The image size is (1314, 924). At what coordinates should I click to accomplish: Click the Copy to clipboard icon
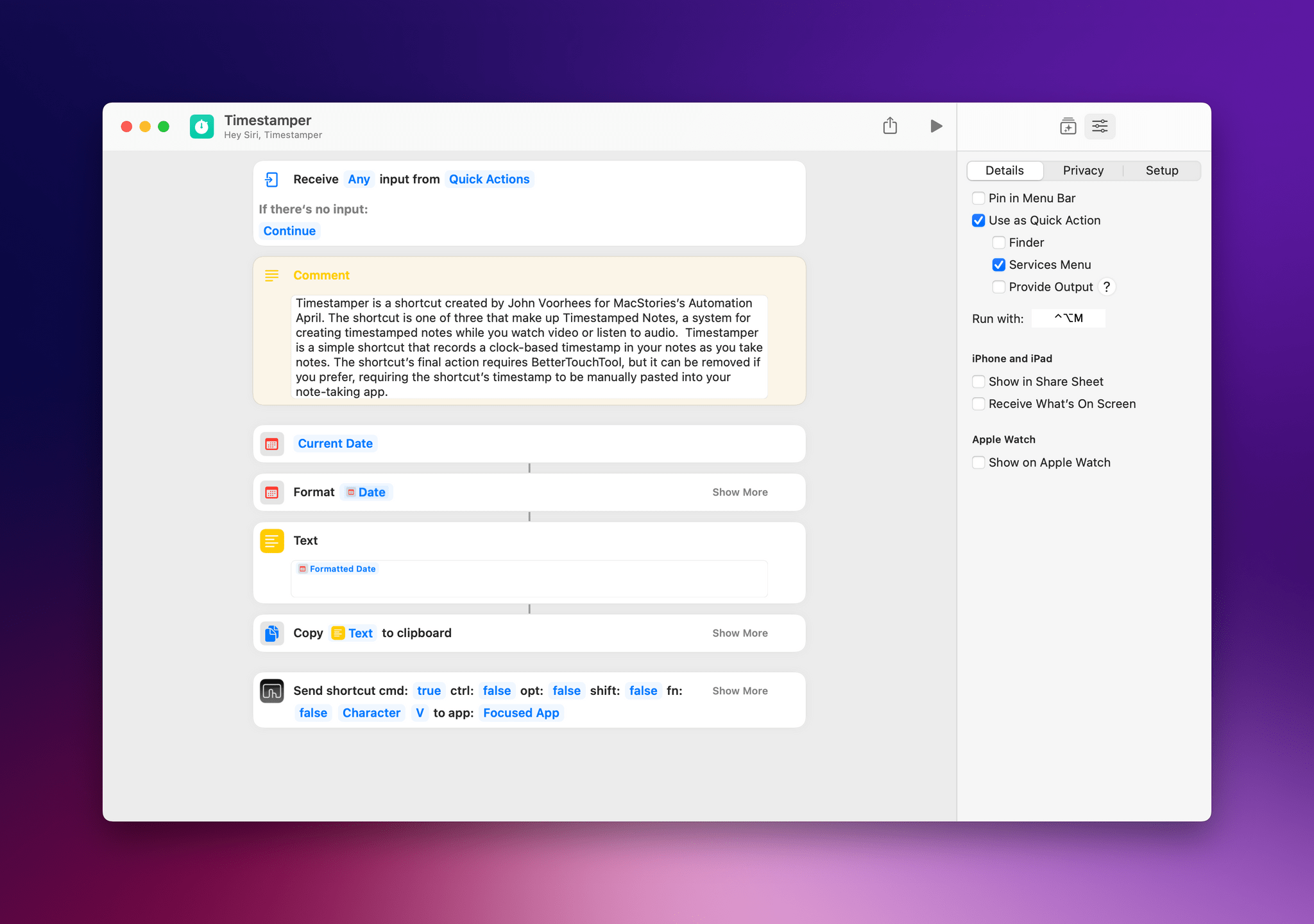coord(272,633)
